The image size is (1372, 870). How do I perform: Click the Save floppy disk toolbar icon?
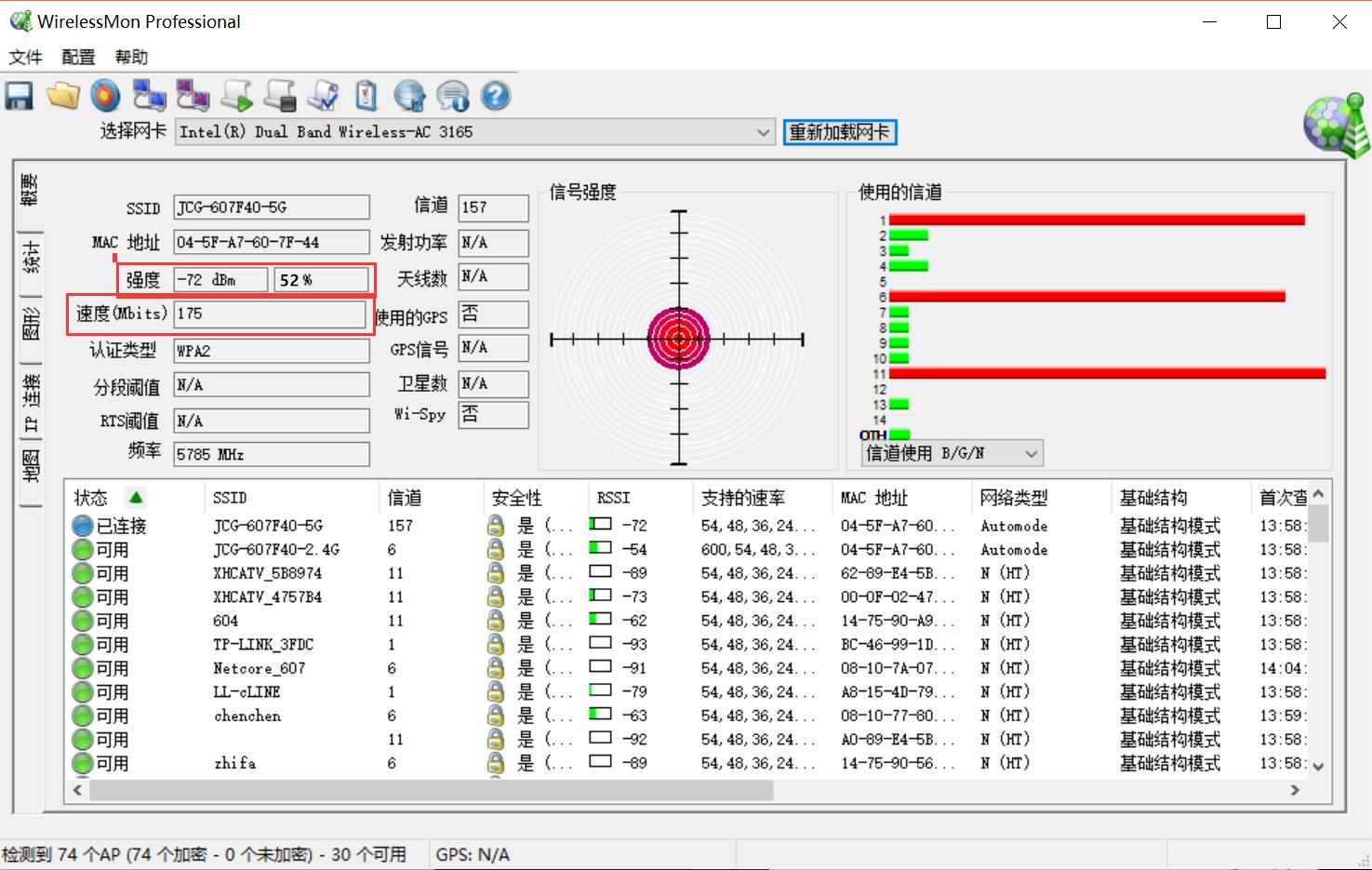coord(20,96)
